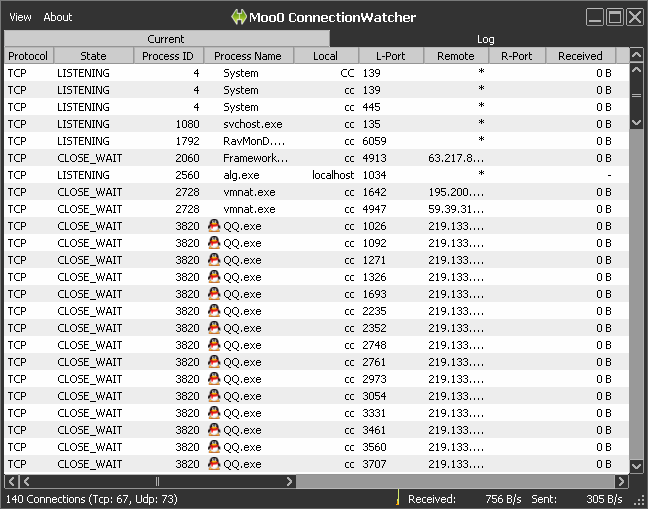Viewport: 648px width, 509px height.
Task: Sort by the Remote column header
Action: click(x=456, y=56)
